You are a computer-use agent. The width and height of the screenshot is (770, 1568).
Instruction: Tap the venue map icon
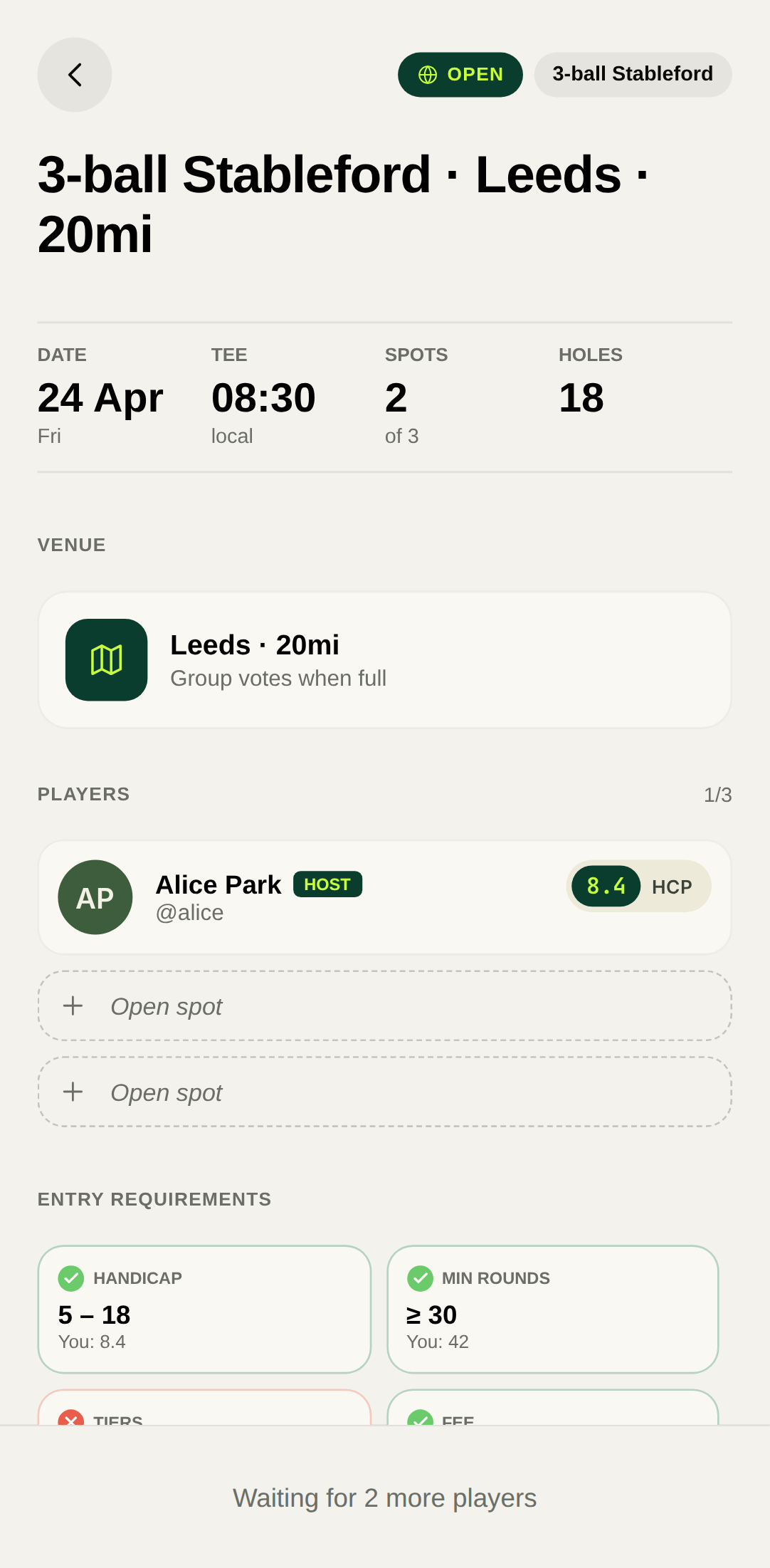pos(107,659)
